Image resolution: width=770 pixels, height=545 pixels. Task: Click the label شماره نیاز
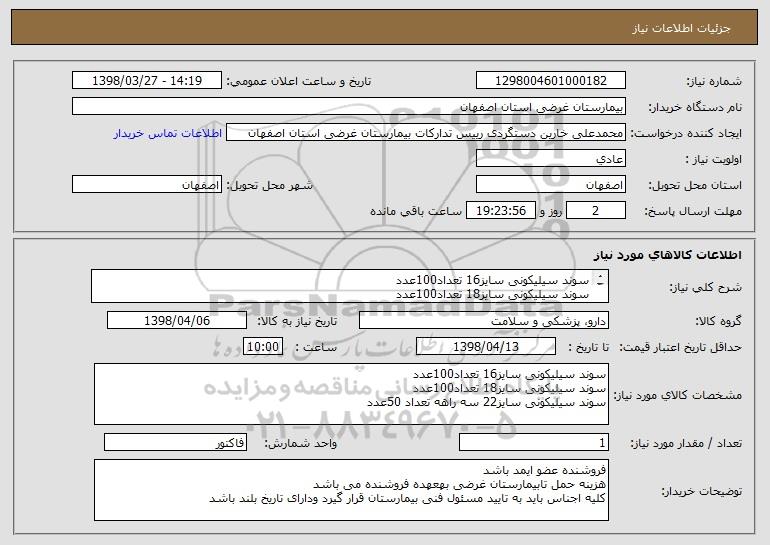(714, 81)
